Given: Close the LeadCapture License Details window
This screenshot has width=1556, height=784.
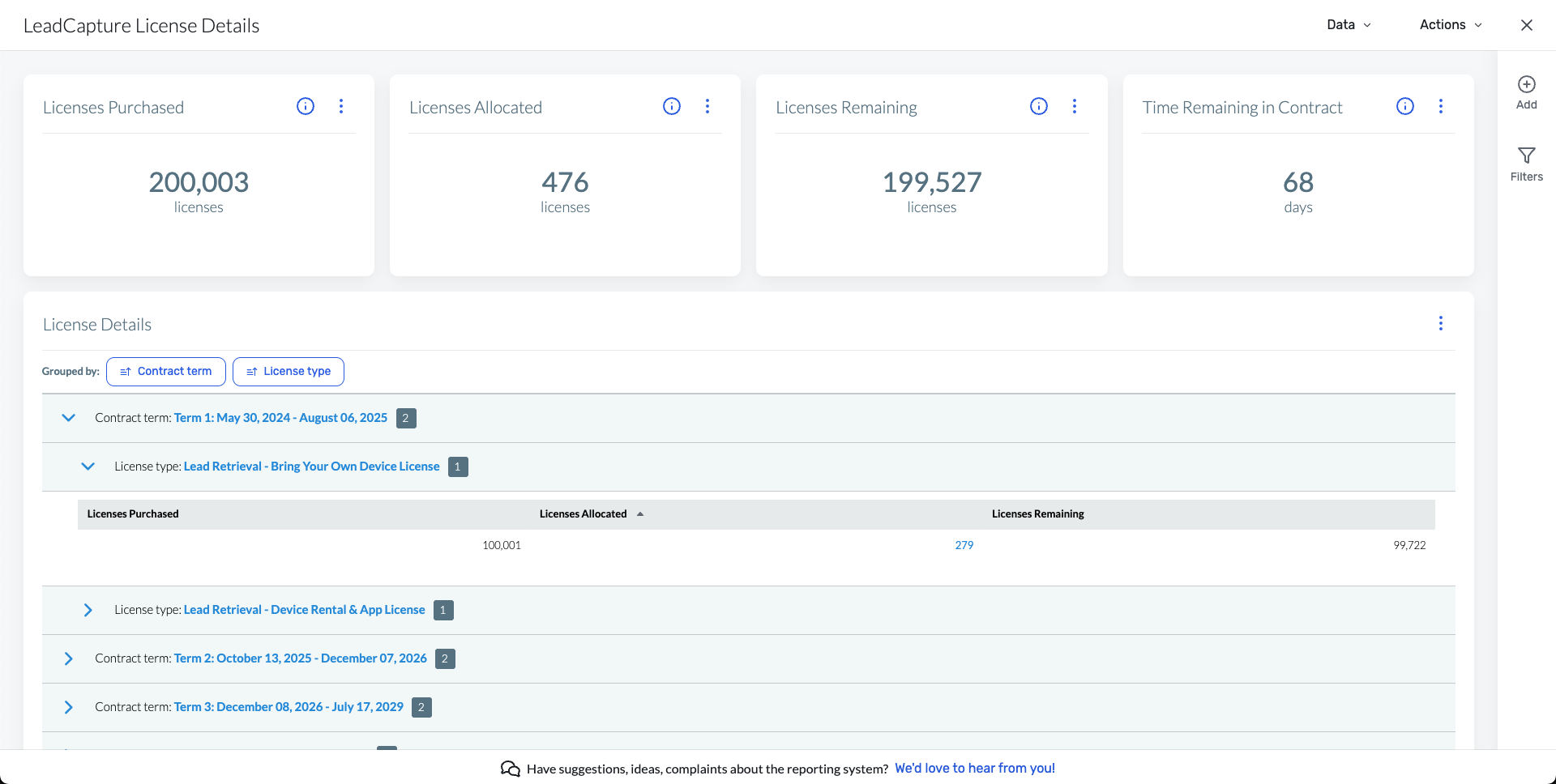Looking at the screenshot, I should 1527,25.
